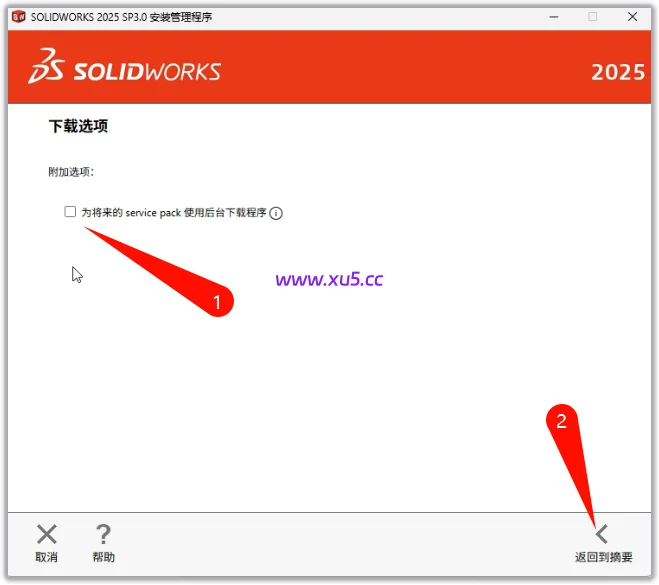Enable background downloader for future service packs checkbox
Viewport: 659px width, 585px height.
[x=70, y=211]
